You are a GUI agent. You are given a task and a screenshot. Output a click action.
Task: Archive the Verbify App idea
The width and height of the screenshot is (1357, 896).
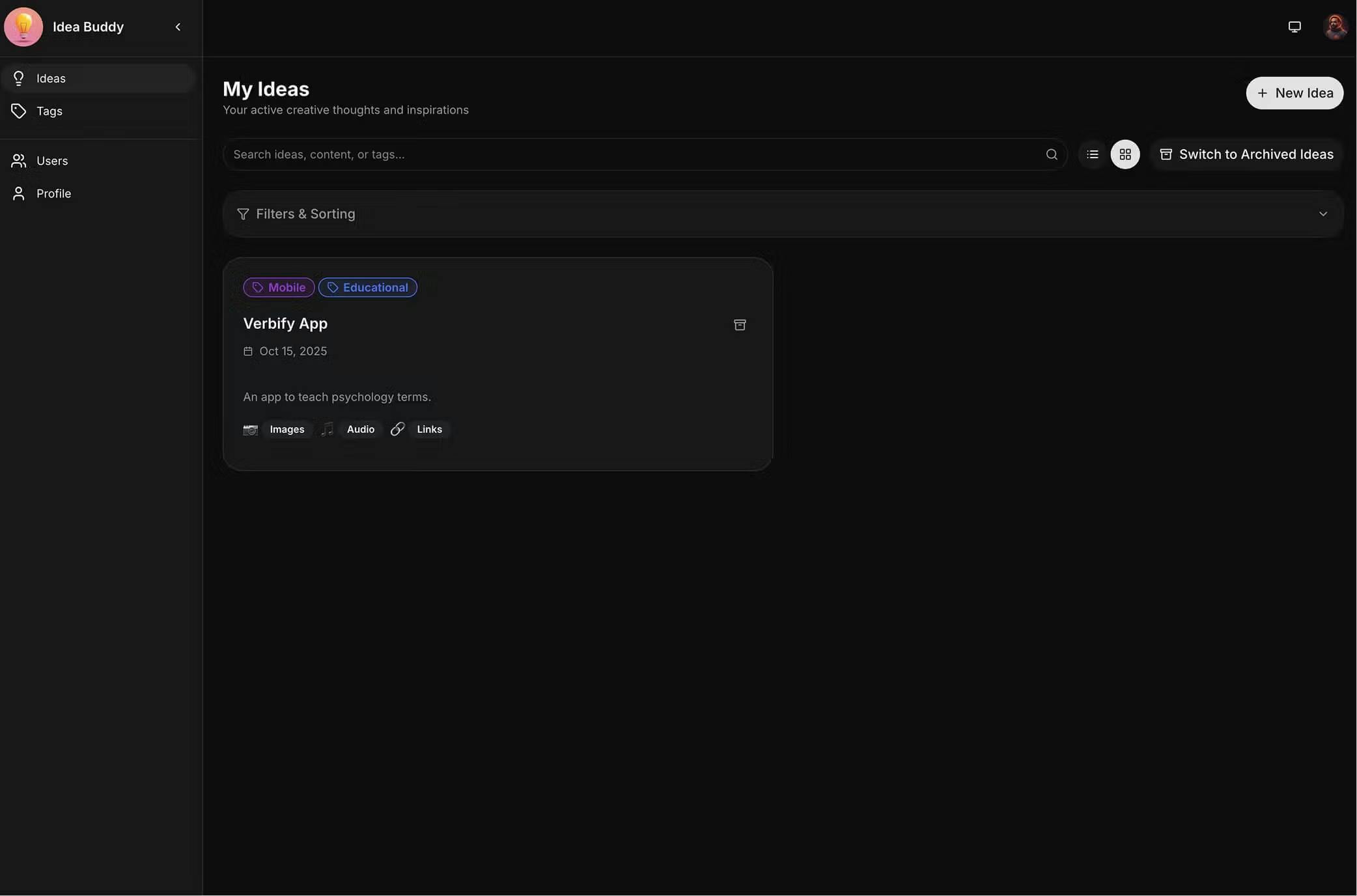click(x=739, y=325)
